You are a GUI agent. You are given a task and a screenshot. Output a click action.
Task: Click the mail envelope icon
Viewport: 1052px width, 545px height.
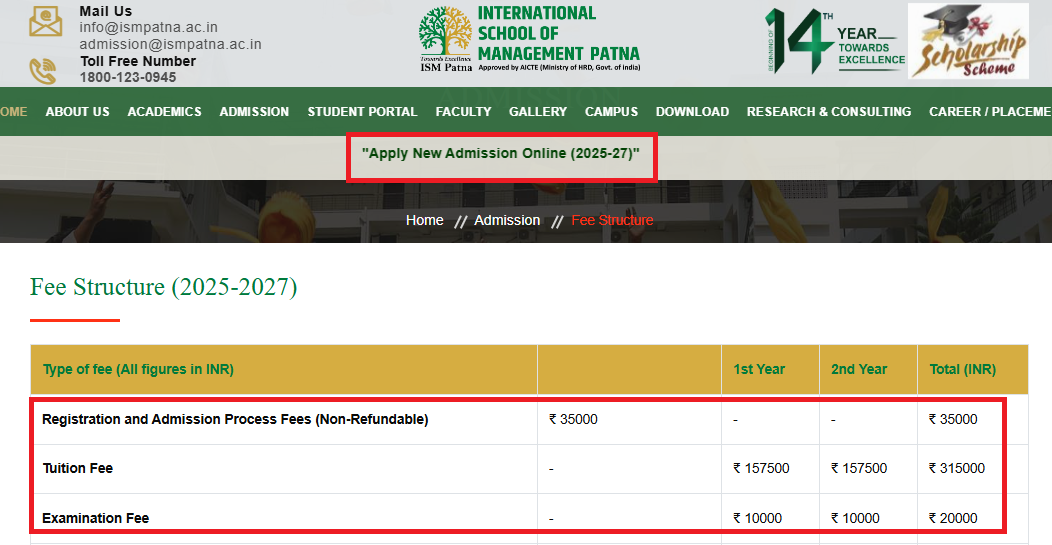[x=46, y=22]
